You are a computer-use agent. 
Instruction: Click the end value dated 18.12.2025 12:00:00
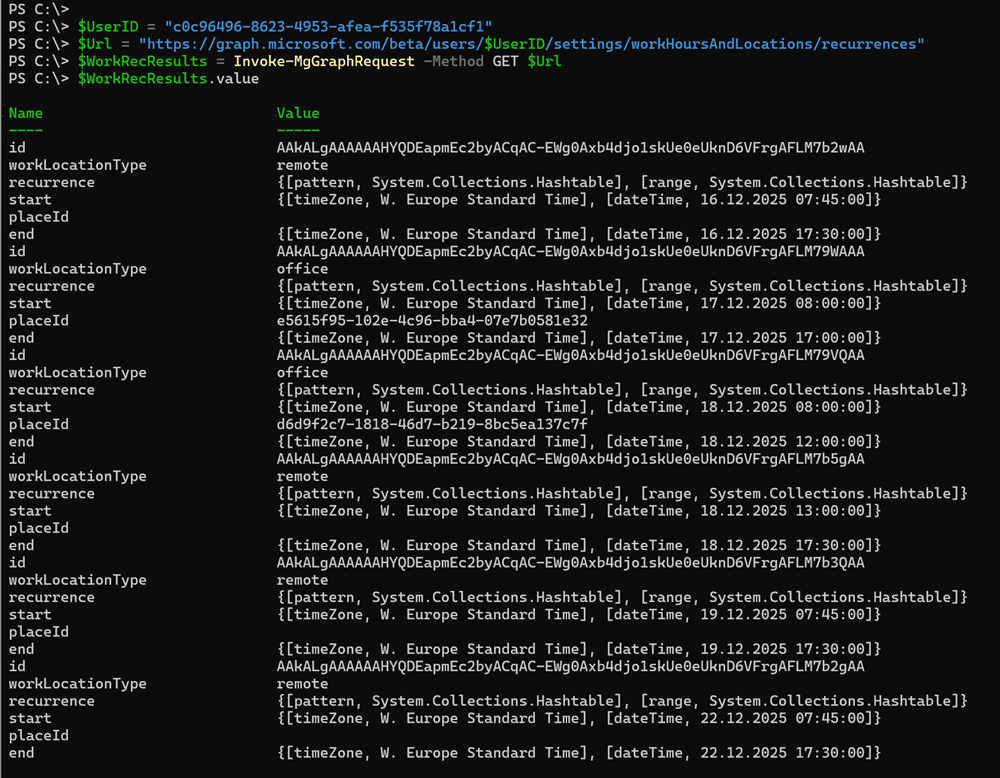579,442
